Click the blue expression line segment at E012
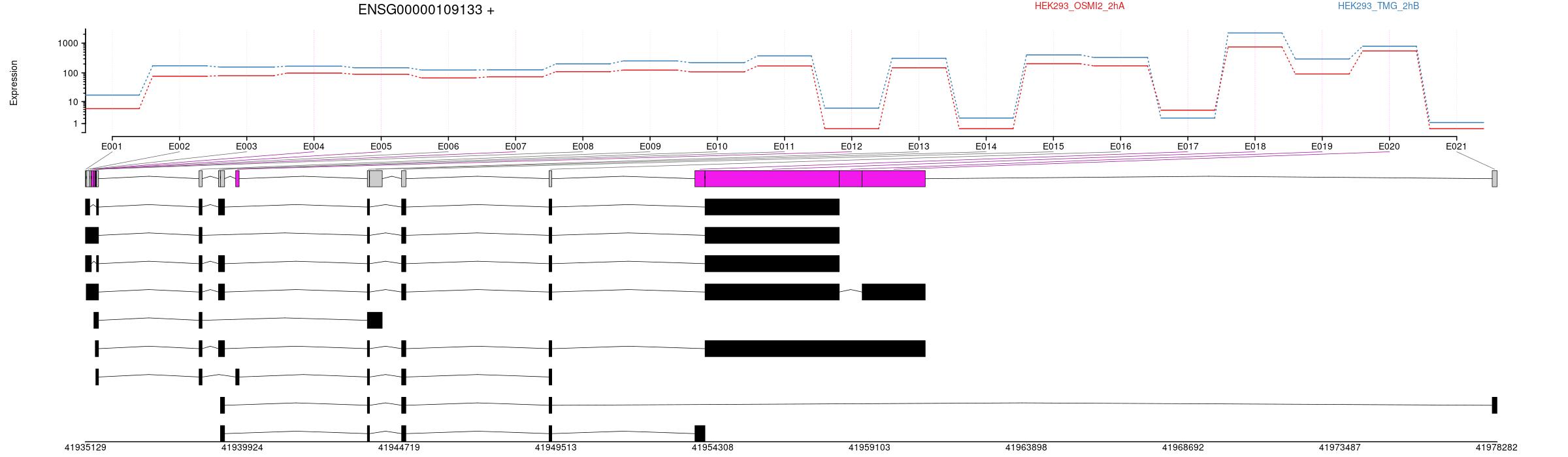The width and height of the screenshot is (1568, 457). click(851, 108)
